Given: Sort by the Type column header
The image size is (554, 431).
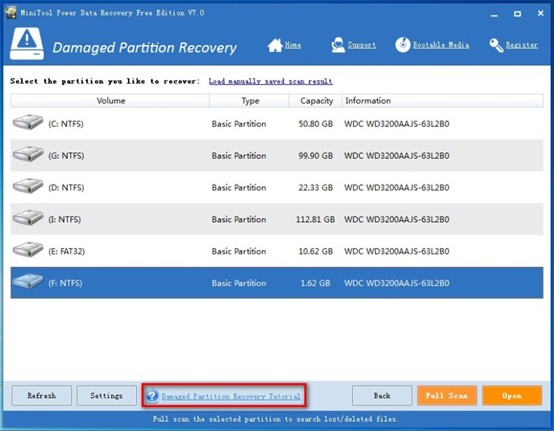Looking at the screenshot, I should pyautogui.click(x=249, y=101).
